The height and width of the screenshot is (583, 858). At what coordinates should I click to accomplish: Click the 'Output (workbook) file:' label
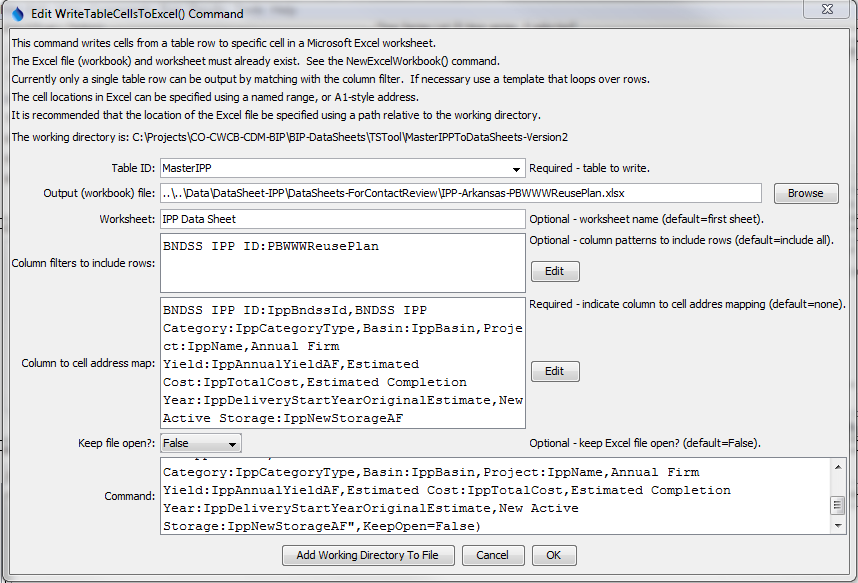[99, 193]
